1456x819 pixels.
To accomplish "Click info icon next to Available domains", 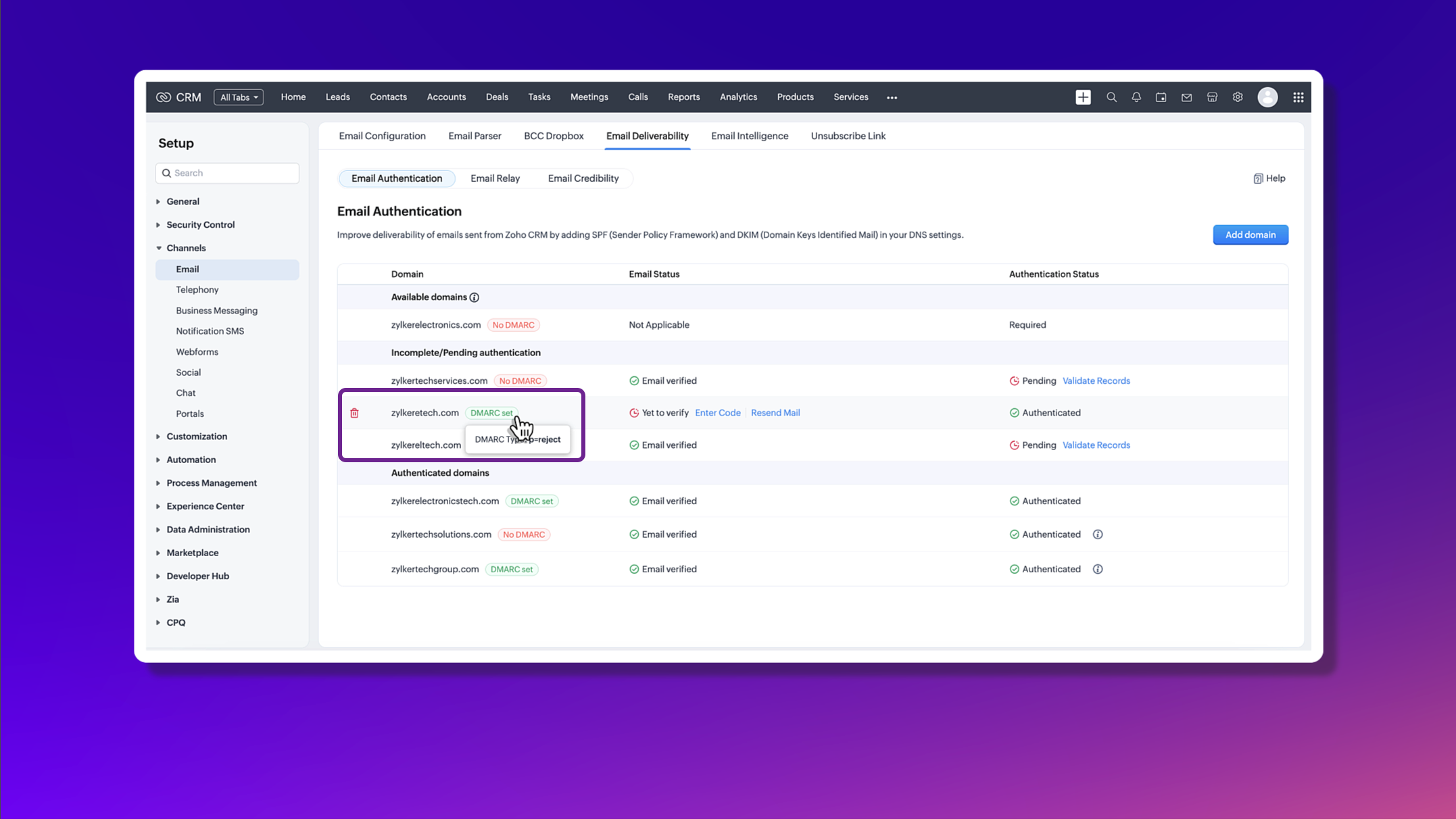I will [475, 297].
